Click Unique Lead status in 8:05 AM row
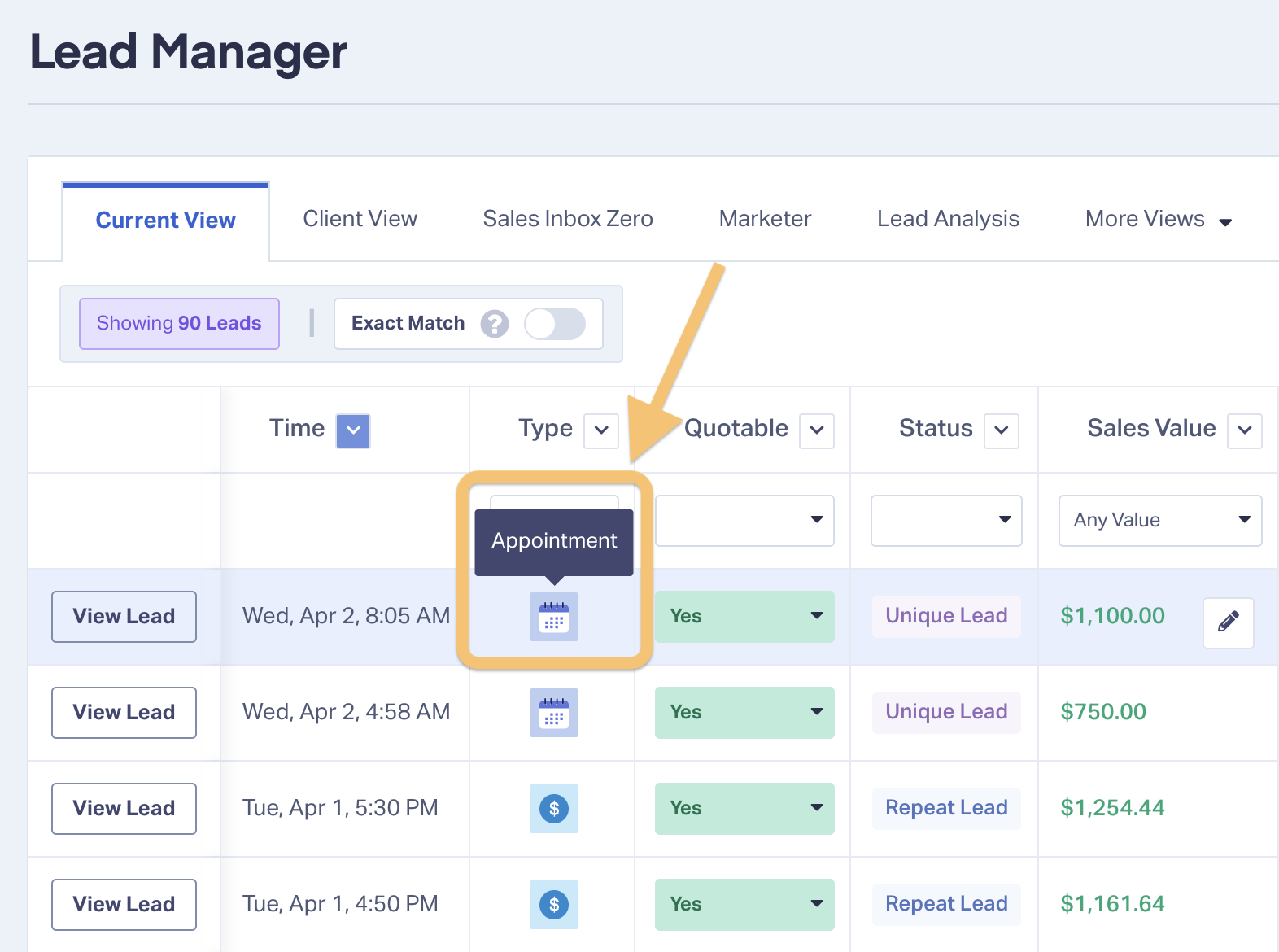1279x952 pixels. click(946, 616)
